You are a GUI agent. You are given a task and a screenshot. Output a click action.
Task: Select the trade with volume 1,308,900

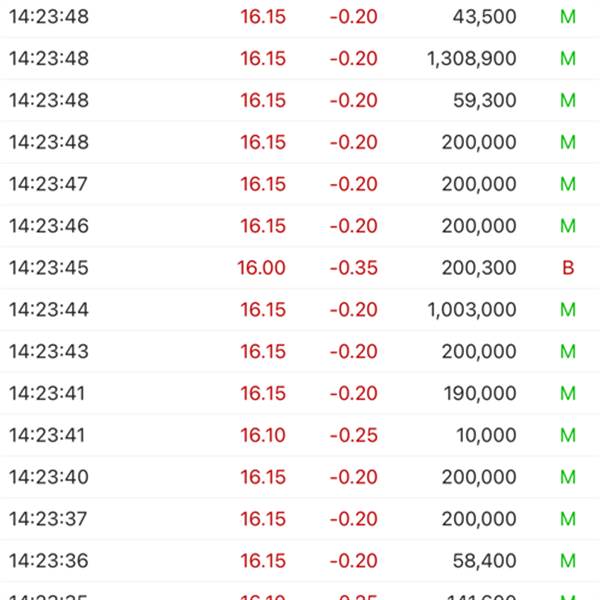(x=471, y=59)
